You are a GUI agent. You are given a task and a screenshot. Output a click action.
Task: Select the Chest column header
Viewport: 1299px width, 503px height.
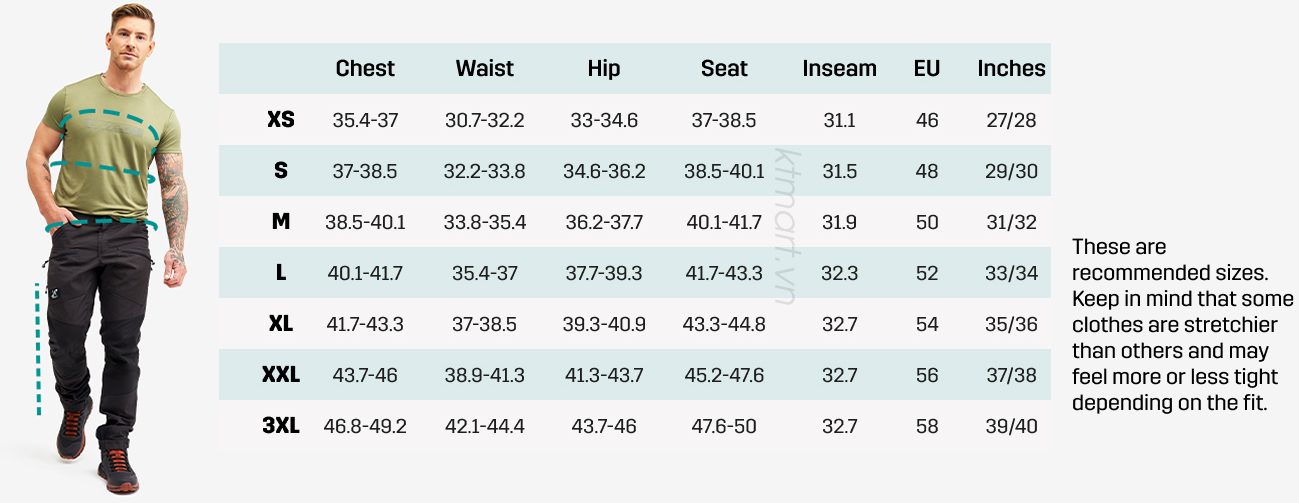tap(365, 69)
